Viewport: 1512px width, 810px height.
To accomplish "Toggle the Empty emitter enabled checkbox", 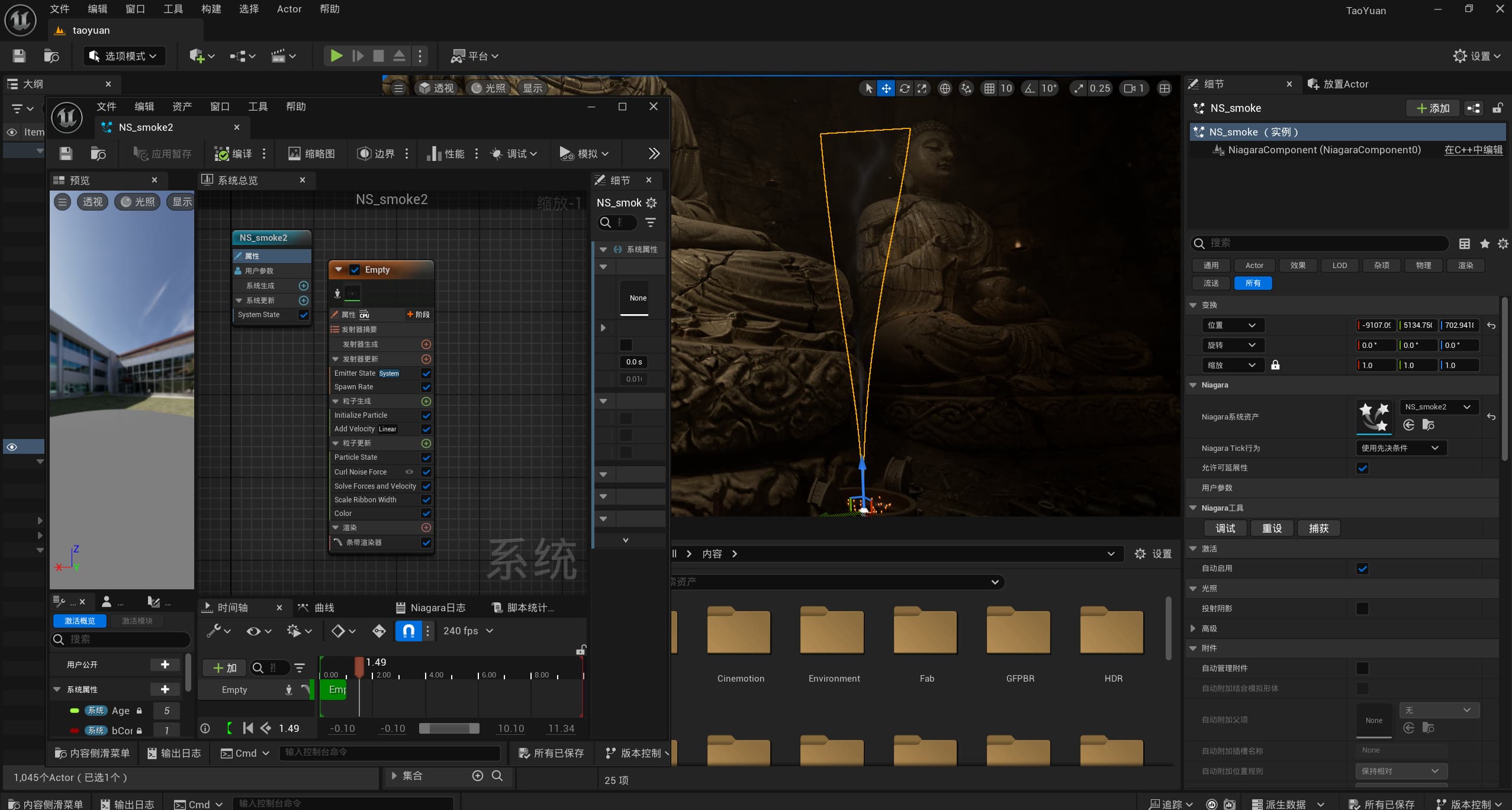I will (355, 270).
